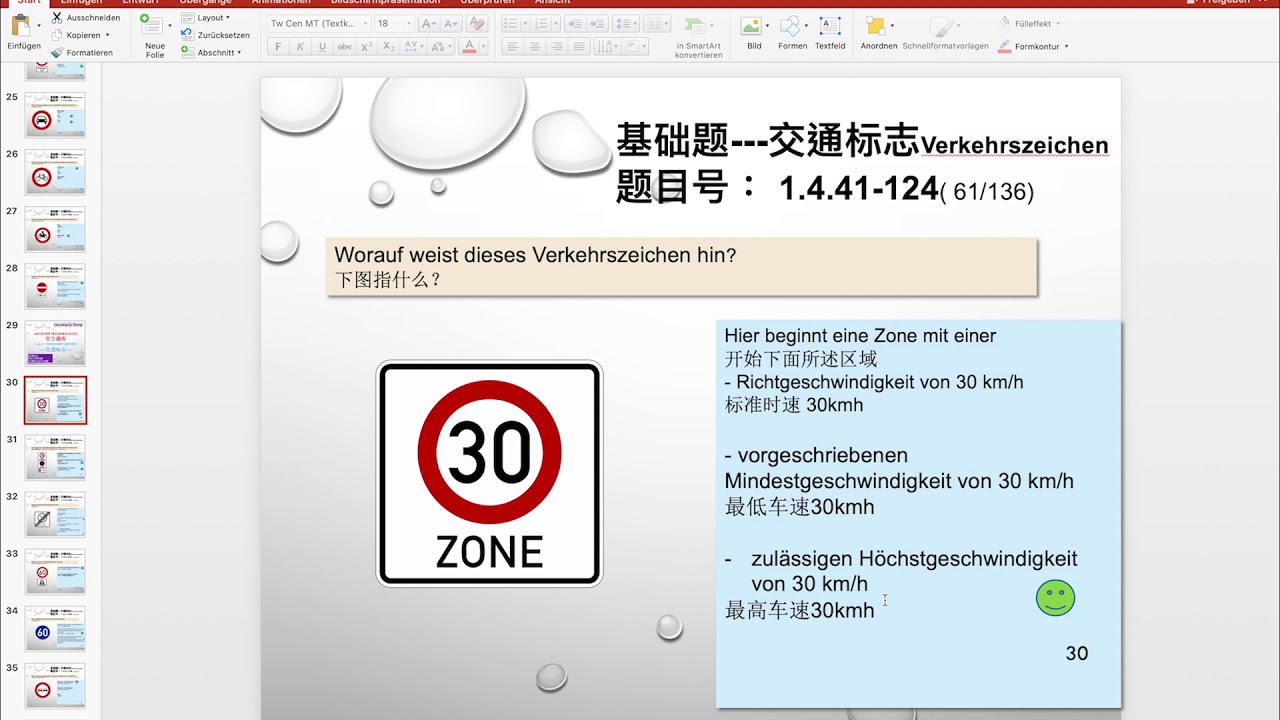Image resolution: width=1280 pixels, height=720 pixels.
Task: Increase the font size with the A-up icon
Action: [427, 23]
